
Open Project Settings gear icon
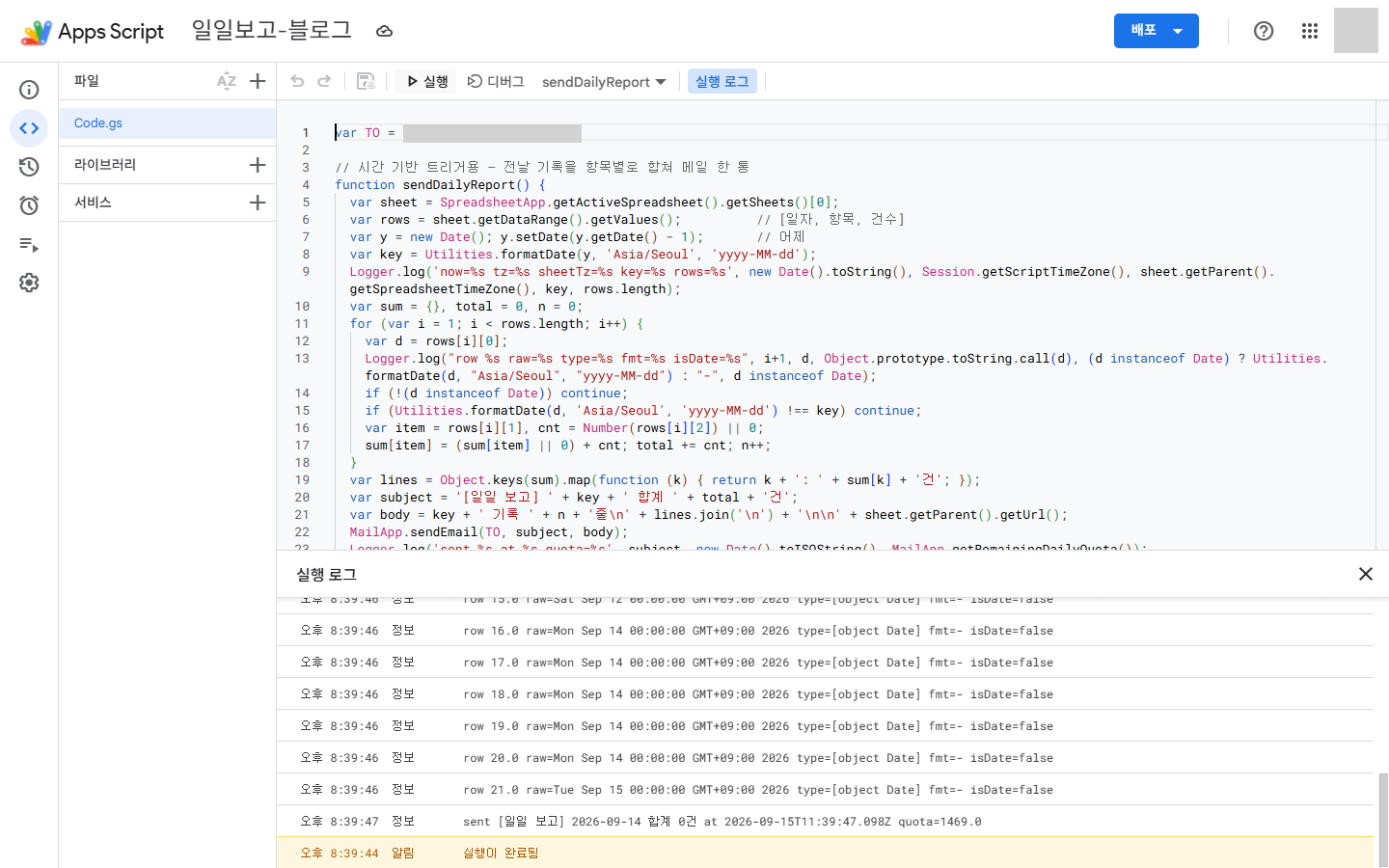pyautogui.click(x=29, y=283)
